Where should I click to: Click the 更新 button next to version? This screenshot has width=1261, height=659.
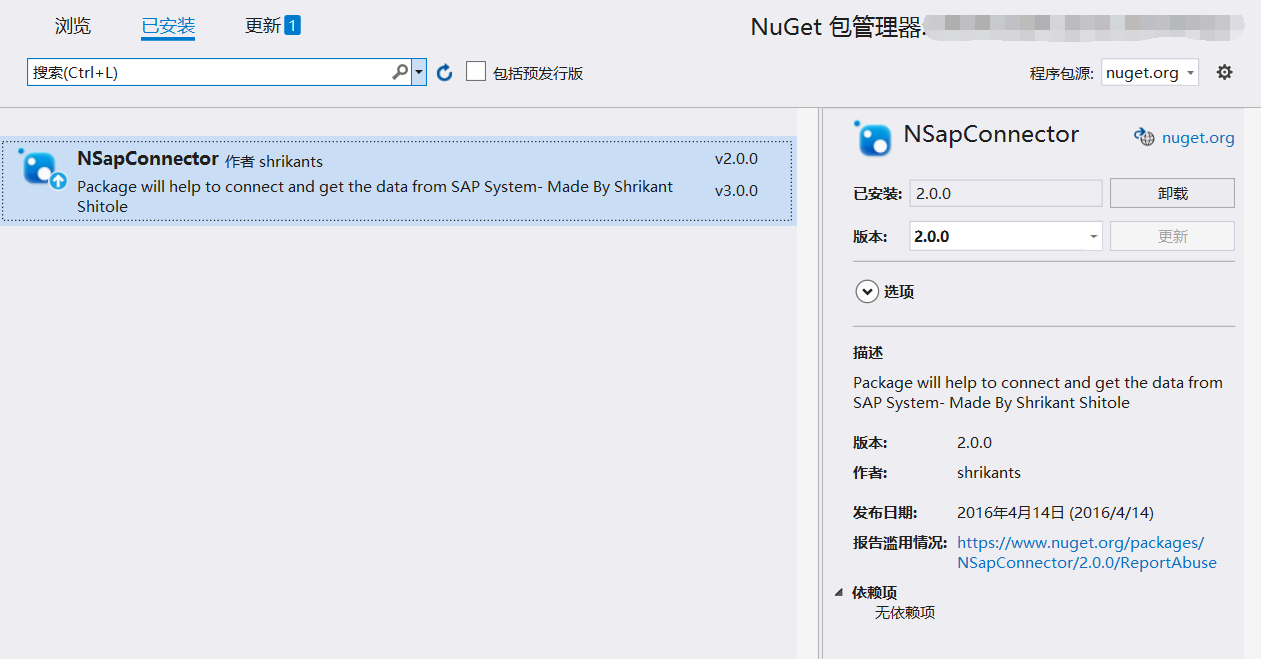[1172, 237]
